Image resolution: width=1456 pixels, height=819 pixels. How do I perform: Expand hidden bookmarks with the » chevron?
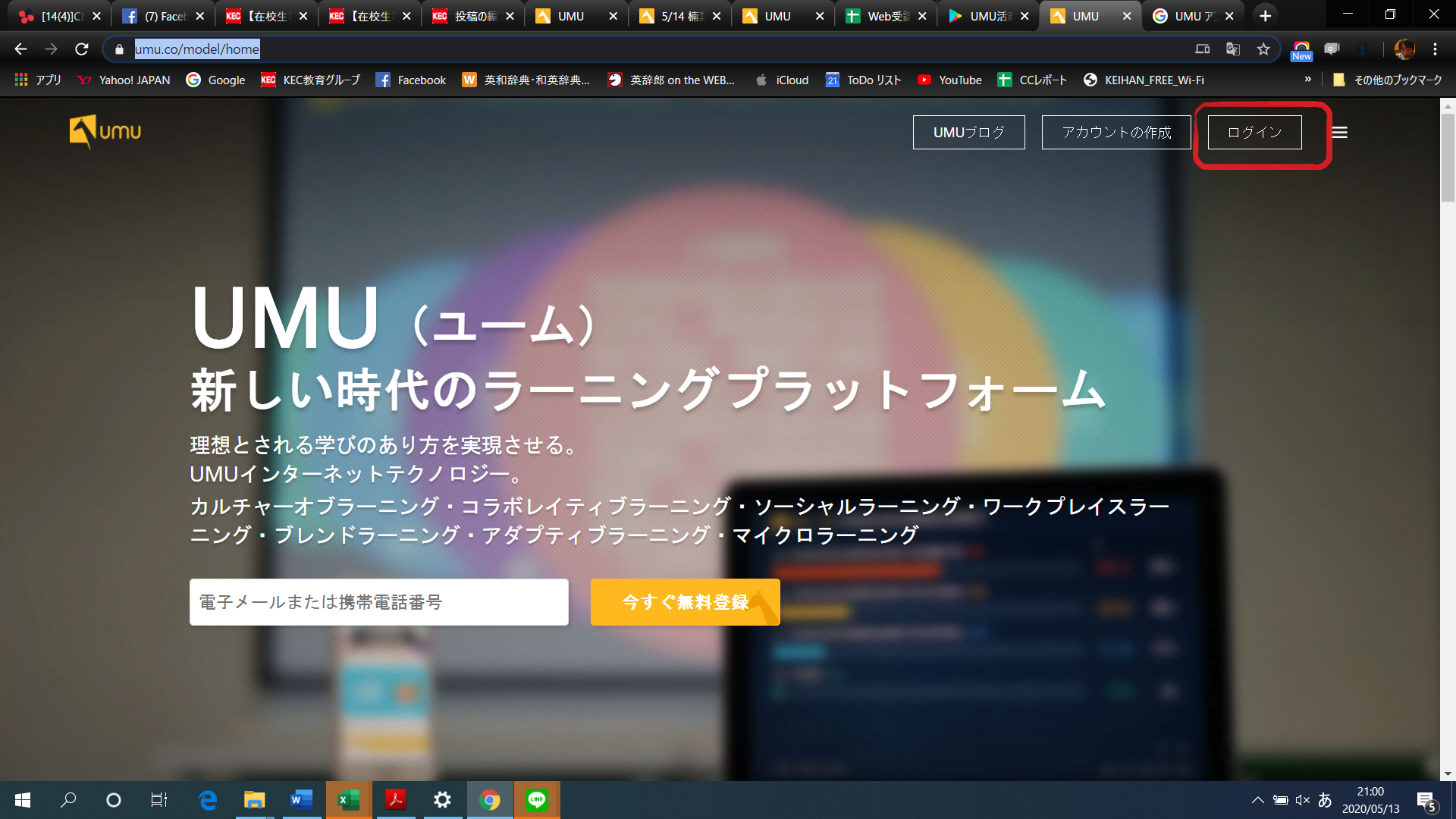1307,79
